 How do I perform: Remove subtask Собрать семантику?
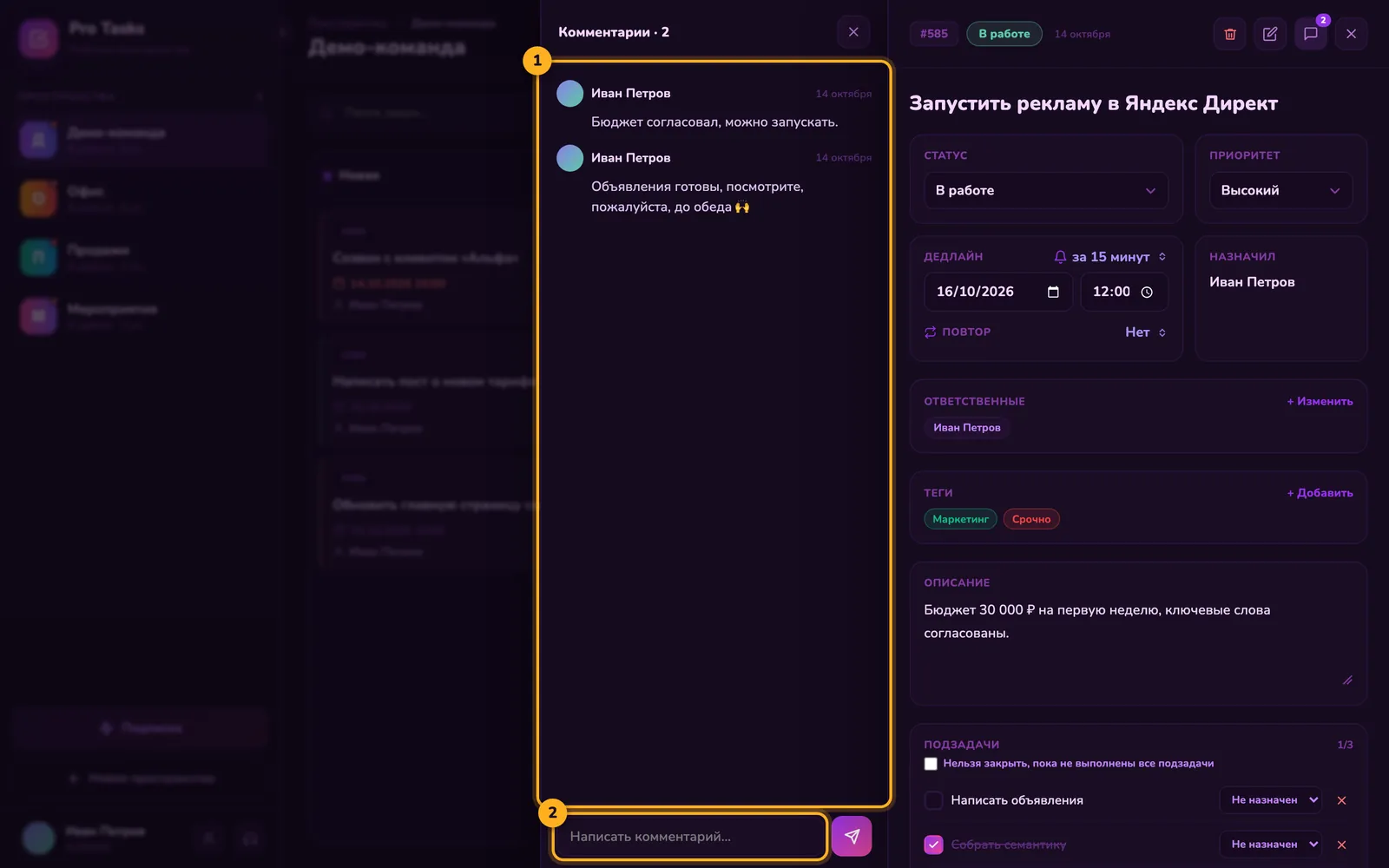pyautogui.click(x=1341, y=845)
